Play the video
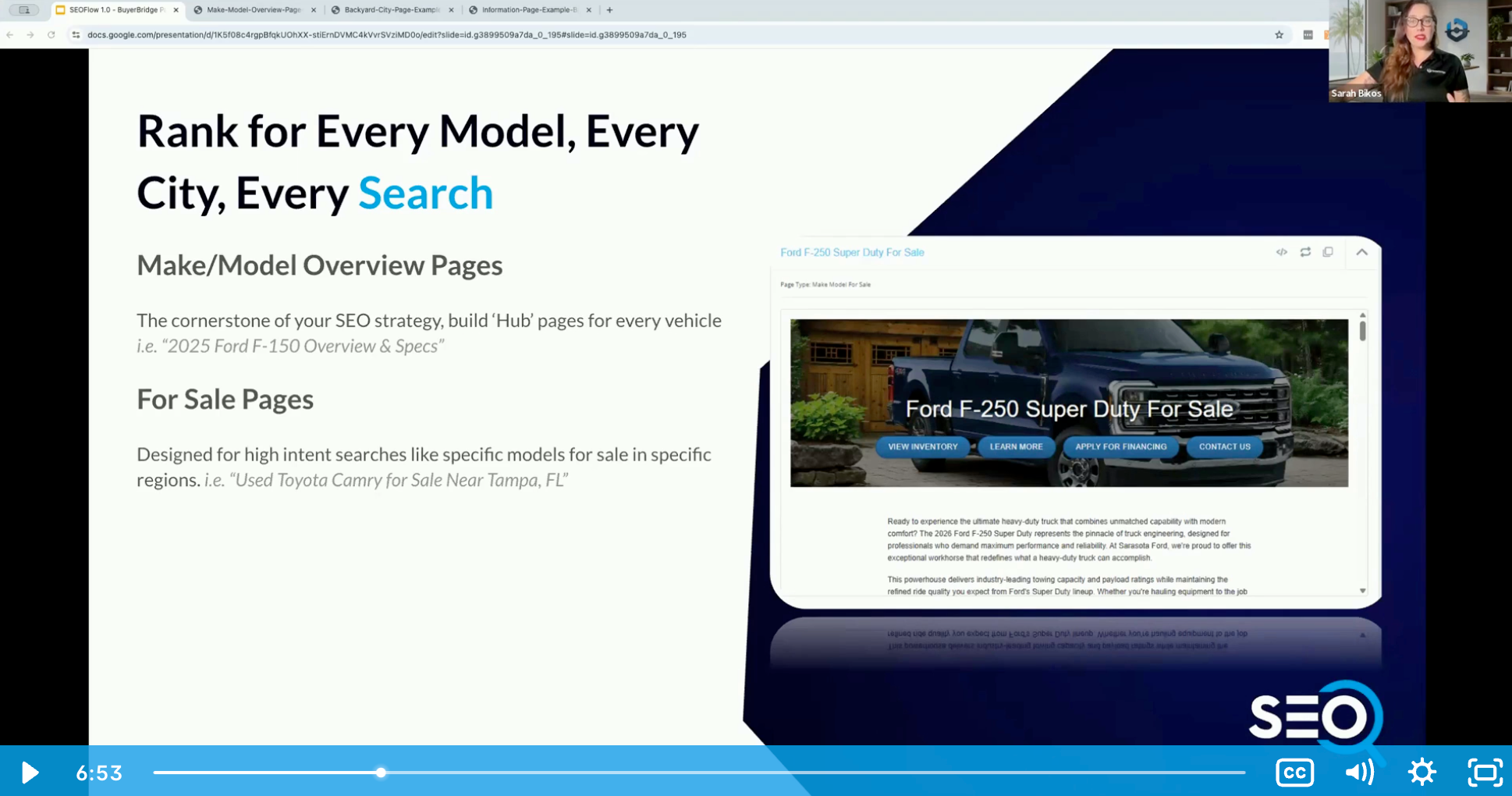The height and width of the screenshot is (796, 1512). tap(30, 773)
